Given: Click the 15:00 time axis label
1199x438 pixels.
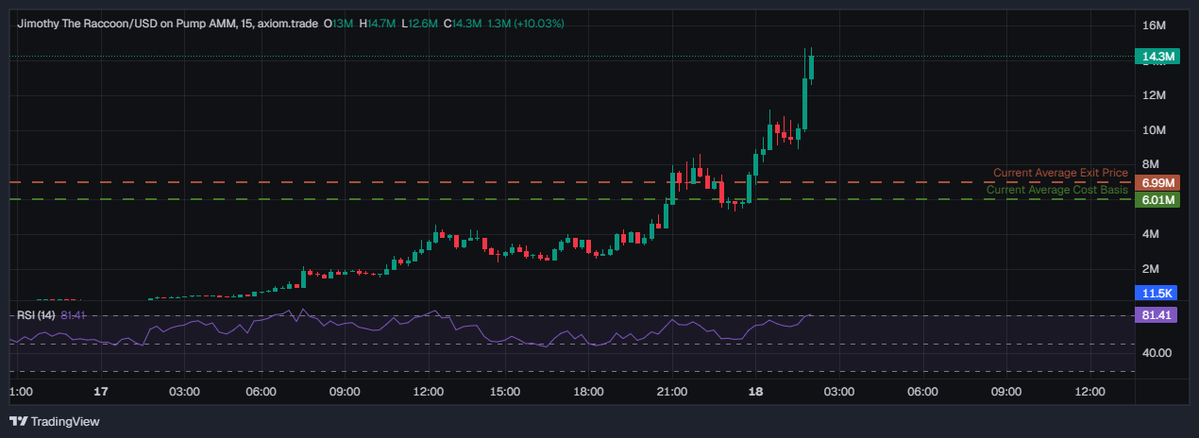Looking at the screenshot, I should pos(505,391).
